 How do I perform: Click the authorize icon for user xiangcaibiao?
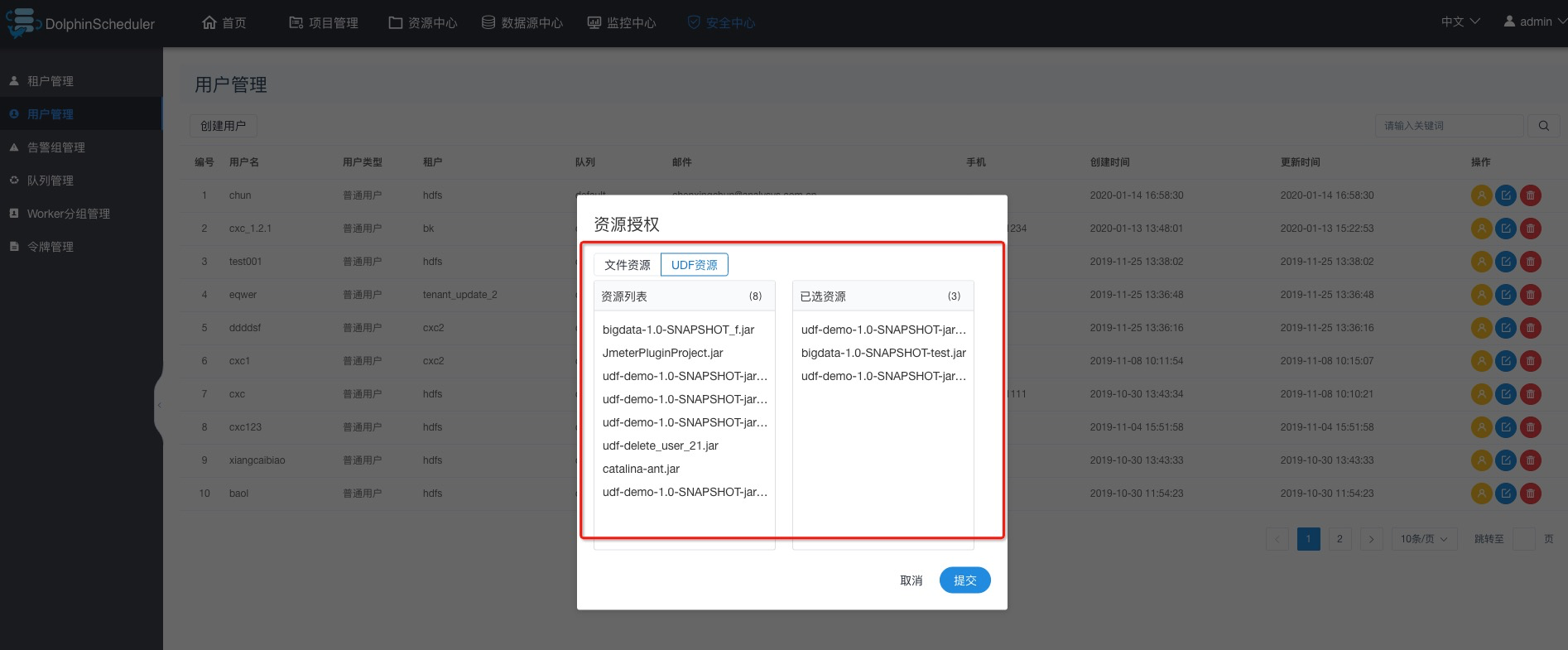pyautogui.click(x=1481, y=460)
